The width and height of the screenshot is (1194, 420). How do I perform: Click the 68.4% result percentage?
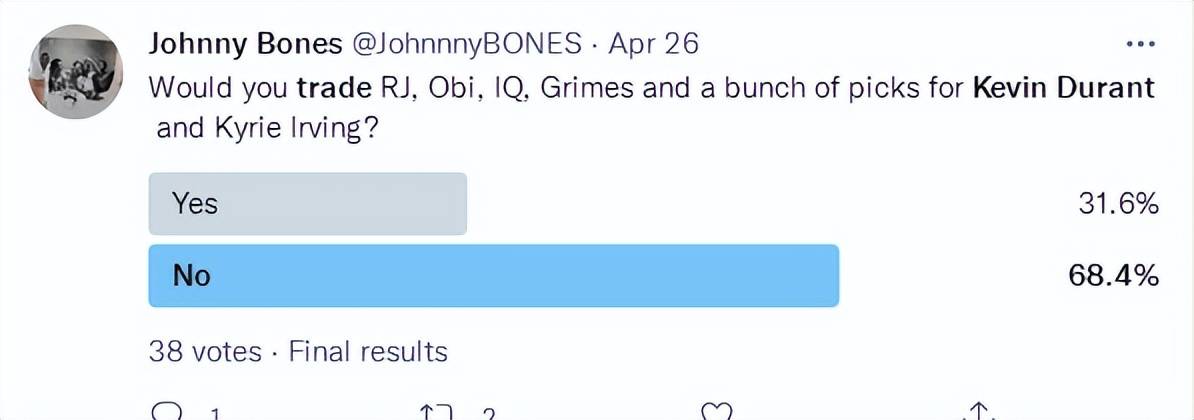(1114, 276)
